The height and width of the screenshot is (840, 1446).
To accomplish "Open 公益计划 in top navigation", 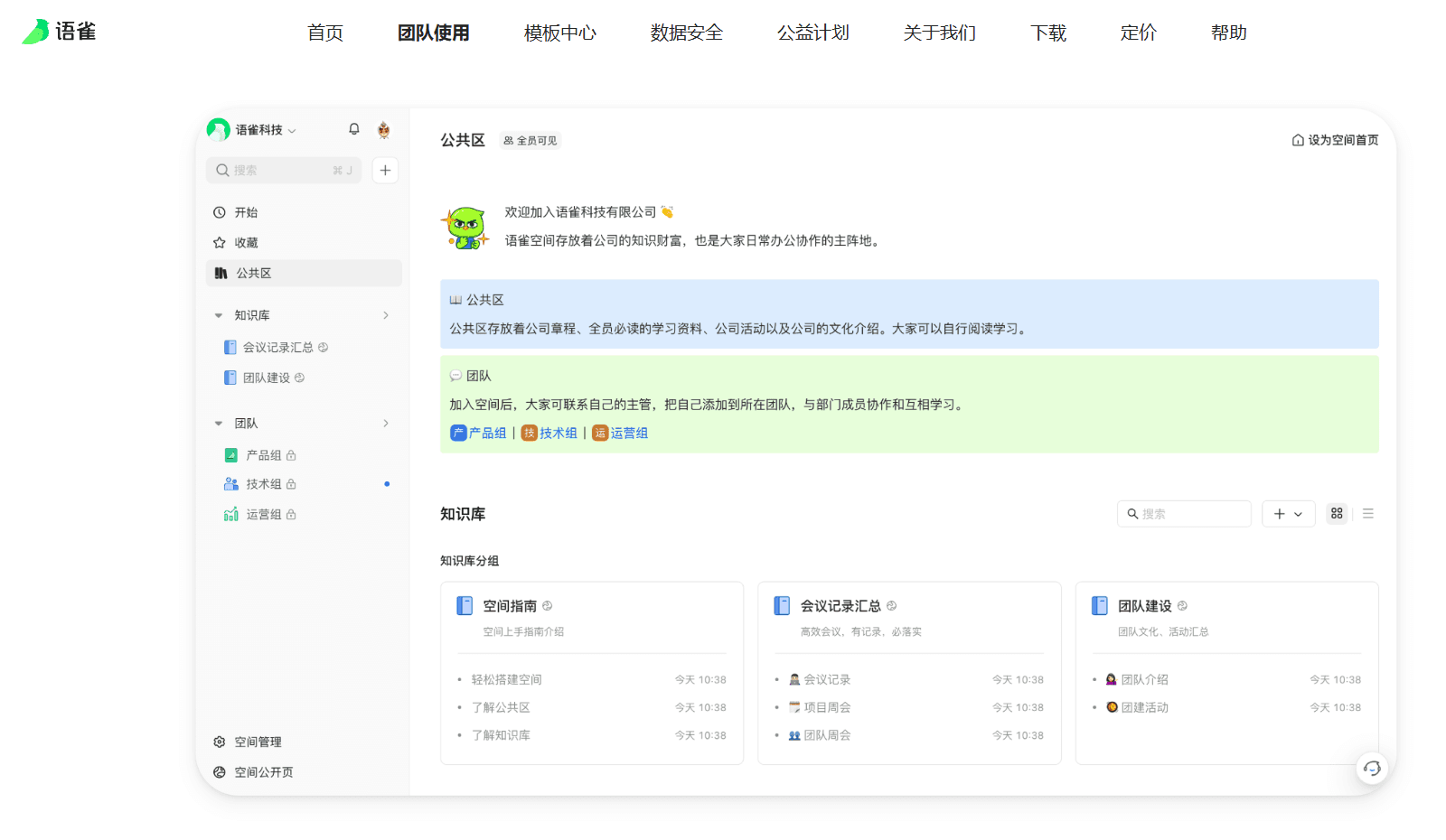I will [813, 33].
